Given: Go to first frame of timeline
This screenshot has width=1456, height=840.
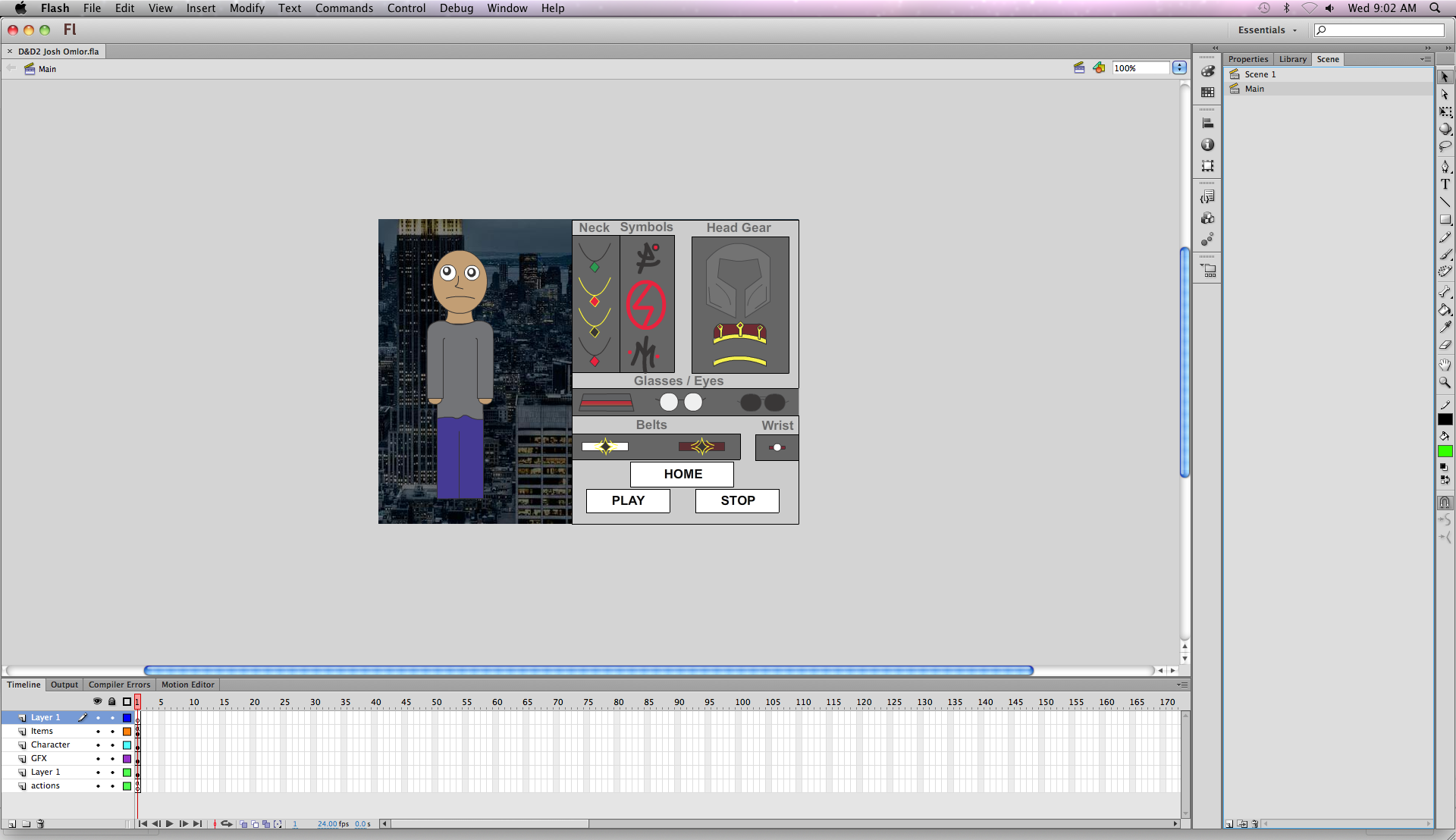Looking at the screenshot, I should pyautogui.click(x=143, y=824).
